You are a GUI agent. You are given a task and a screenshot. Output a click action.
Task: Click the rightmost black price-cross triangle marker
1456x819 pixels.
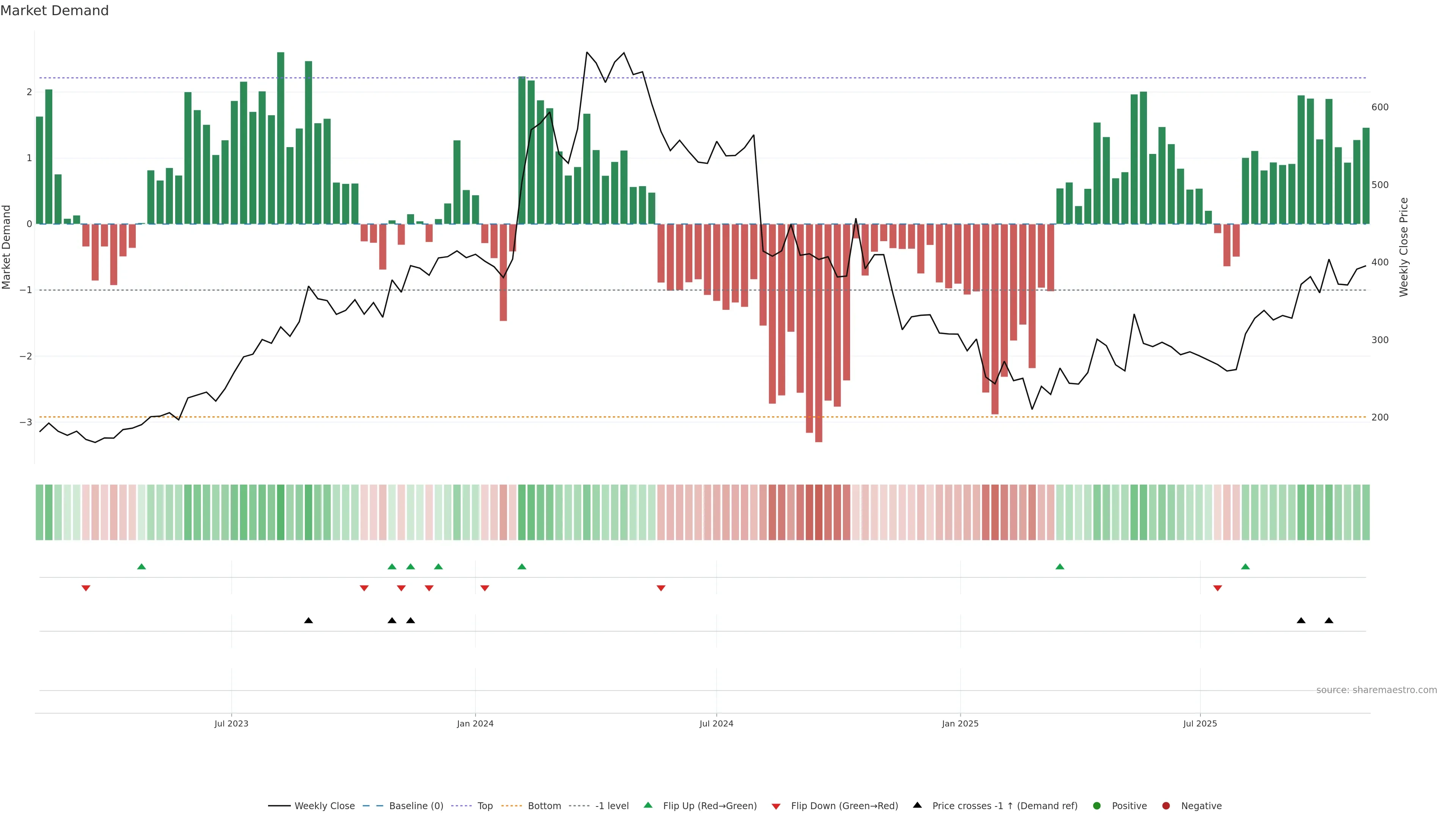[1329, 621]
